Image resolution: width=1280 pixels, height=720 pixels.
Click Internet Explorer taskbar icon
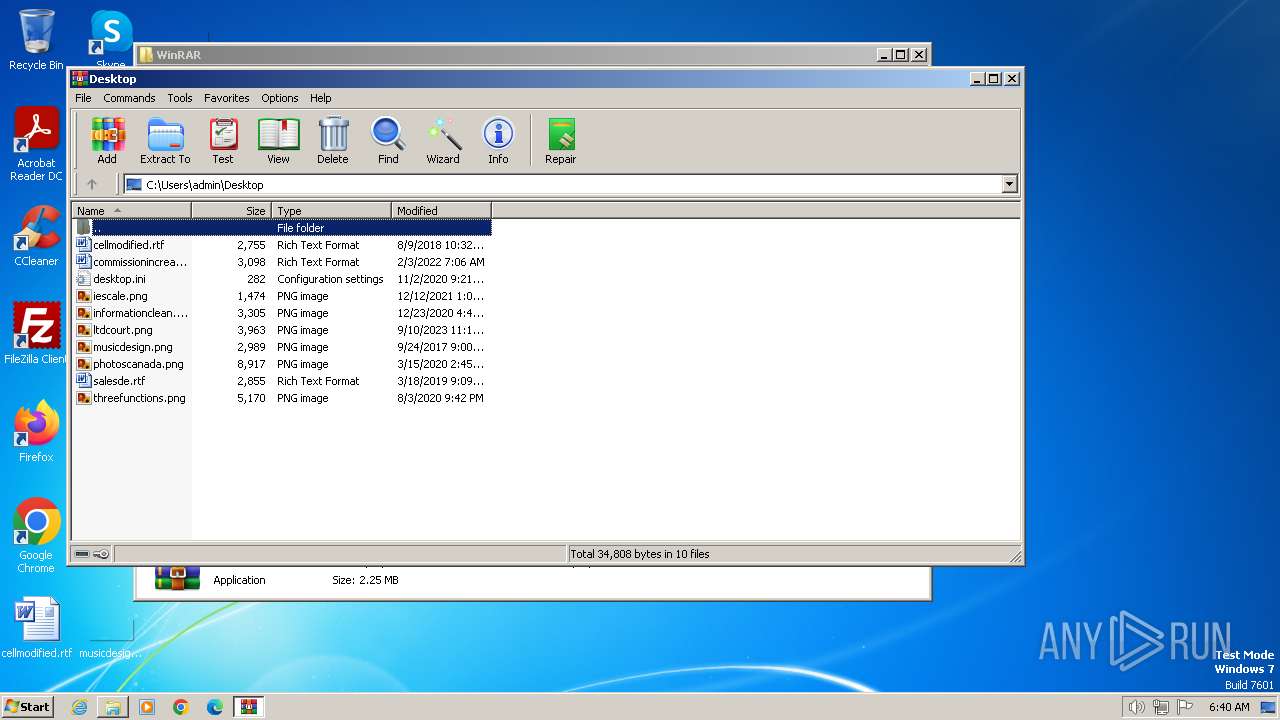click(x=79, y=707)
